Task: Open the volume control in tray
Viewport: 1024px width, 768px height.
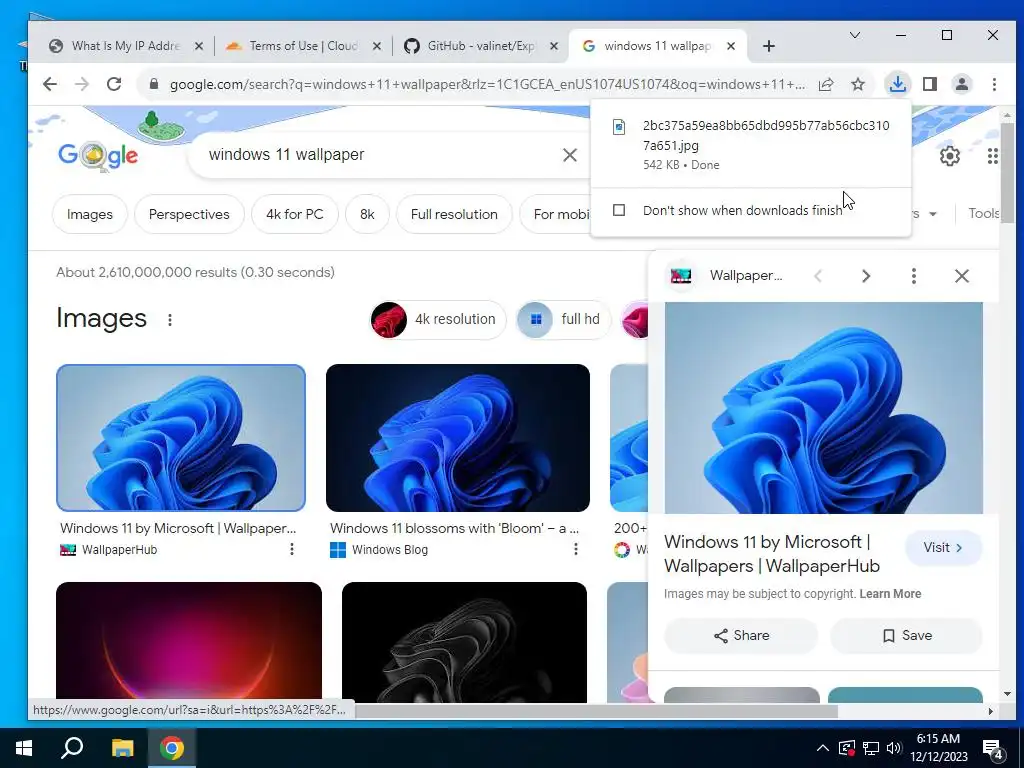Action: 894,748
